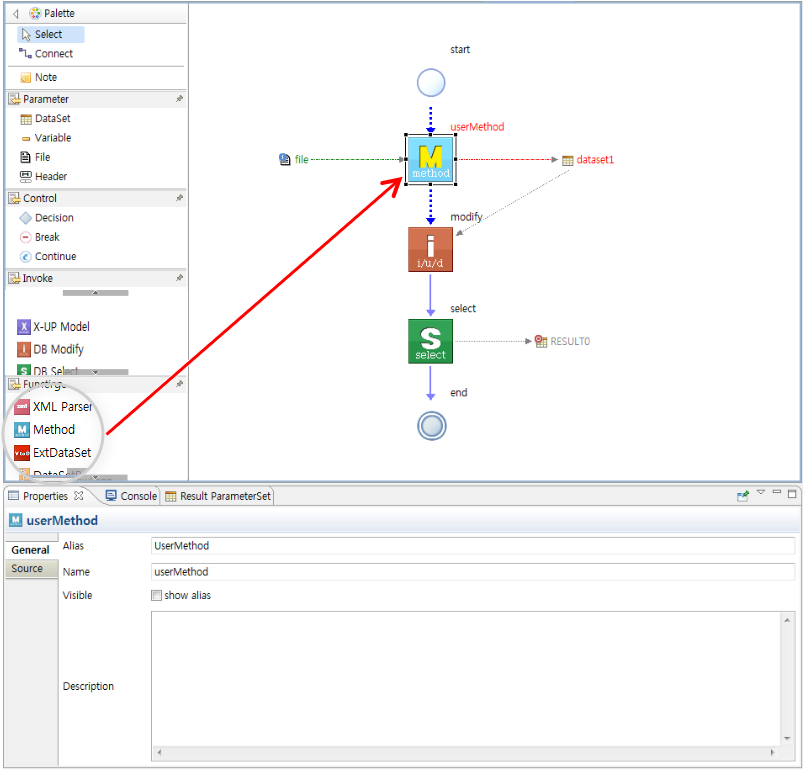This screenshot has height=770, width=804.
Task: Choose X-UP Model from Invoke
Action: pos(61,327)
